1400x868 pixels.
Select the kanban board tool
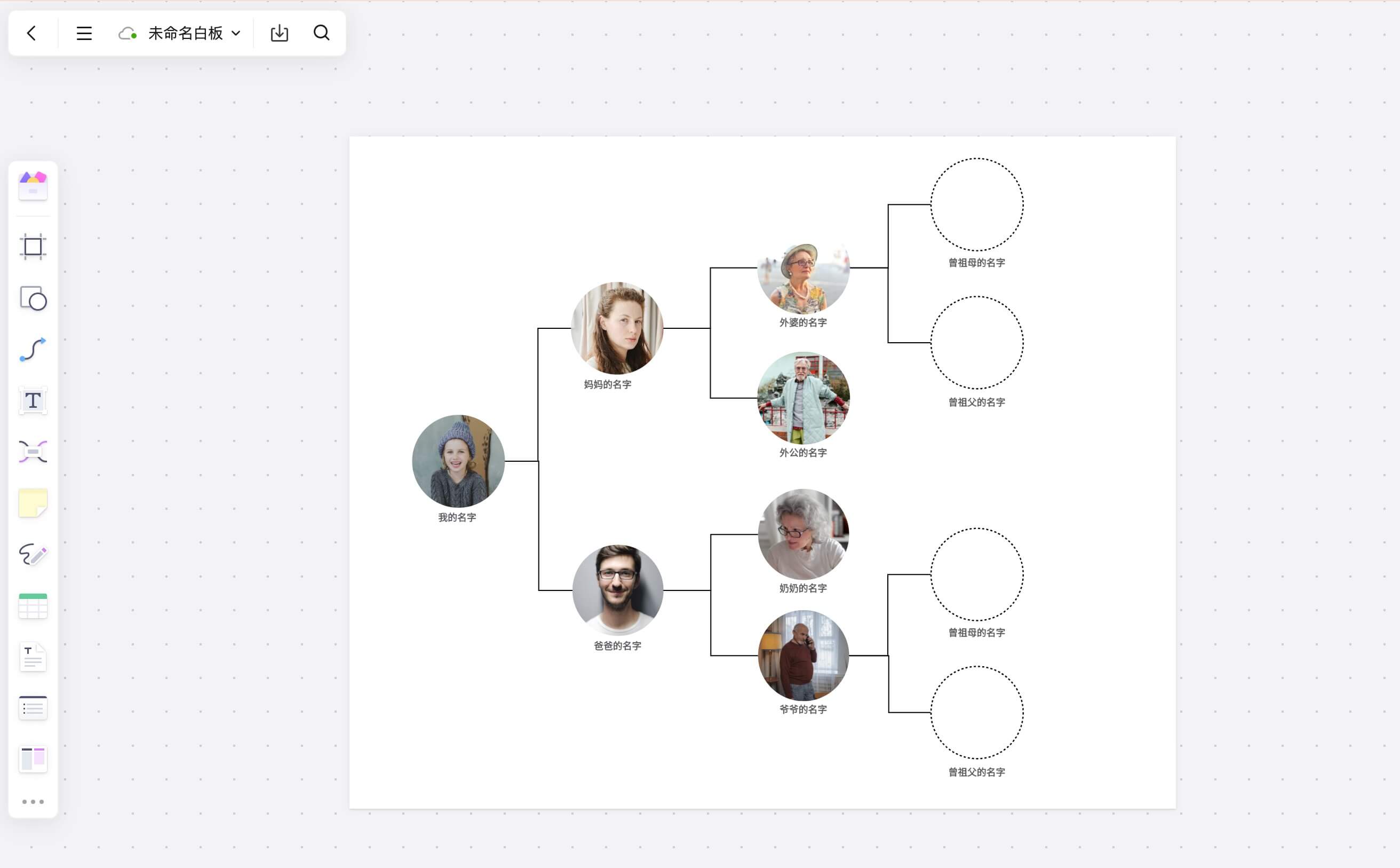(x=33, y=759)
